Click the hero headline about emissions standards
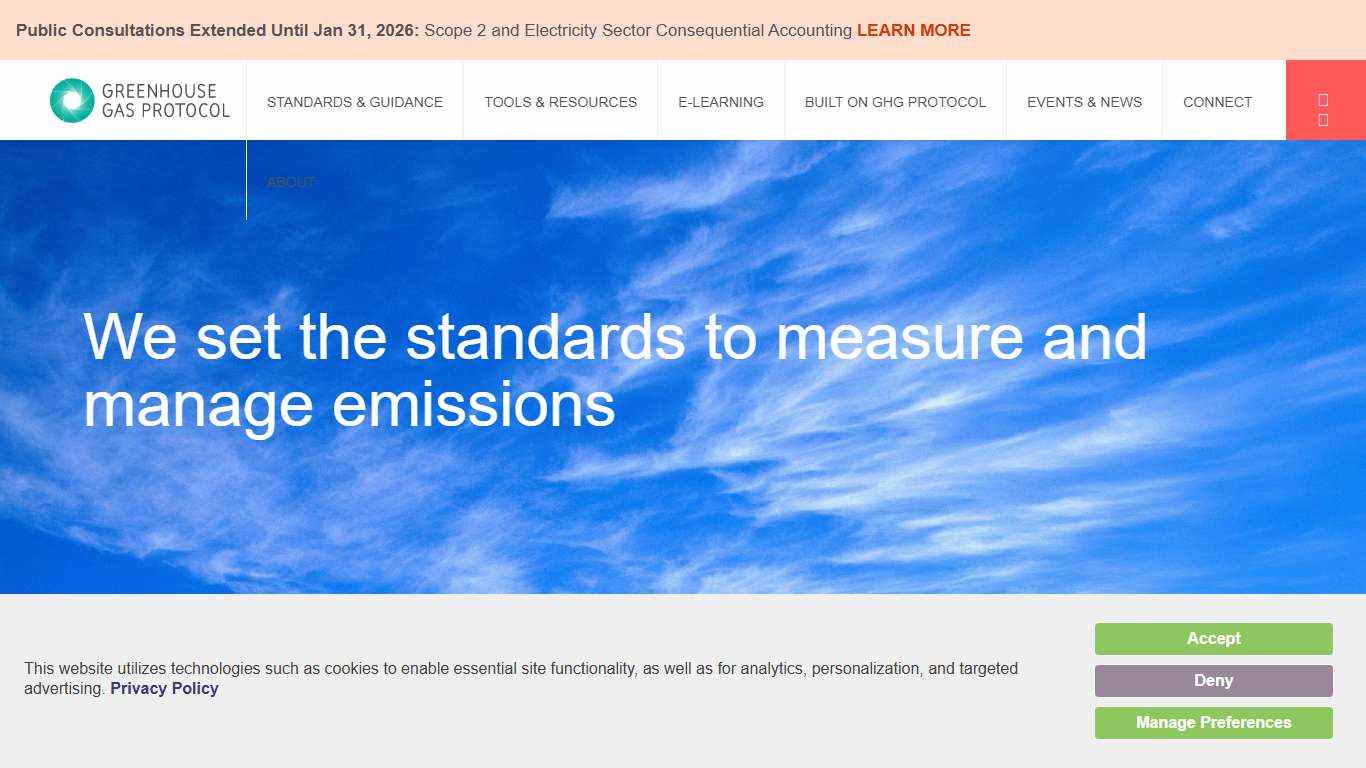Screen dimensions: 1366x768 (615, 370)
